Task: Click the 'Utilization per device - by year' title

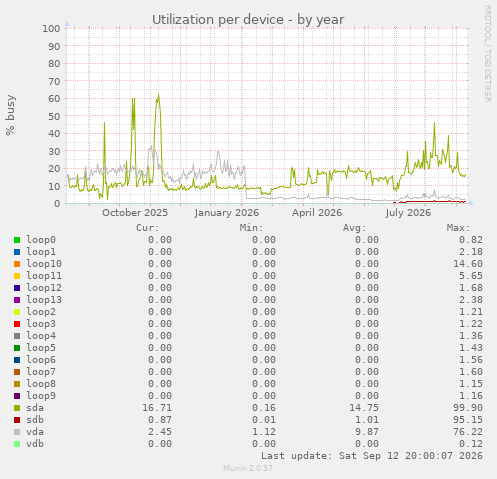Action: (248, 20)
